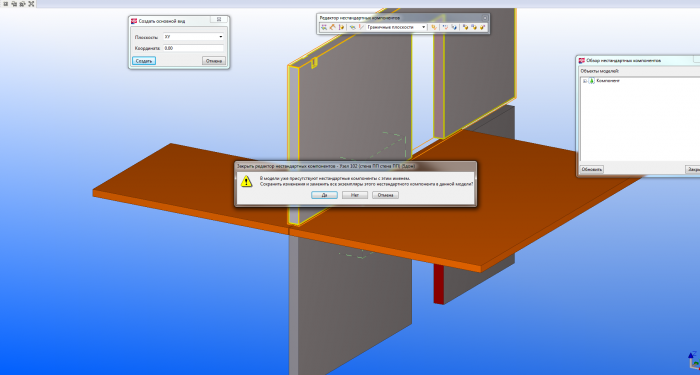Viewport: 700px width, 375px height.
Task: Click the icon right after plane dropdown
Action: 434,27
